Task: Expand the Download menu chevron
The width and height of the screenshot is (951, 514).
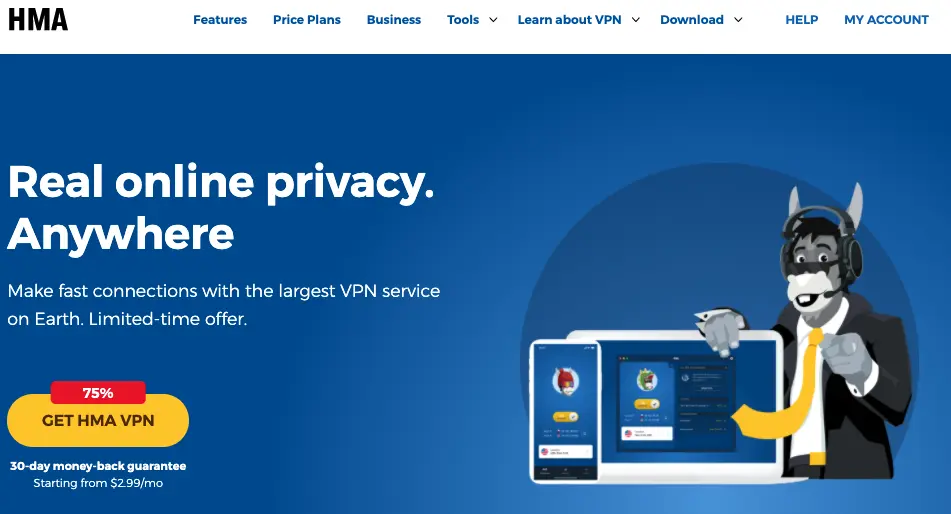Action: [738, 20]
